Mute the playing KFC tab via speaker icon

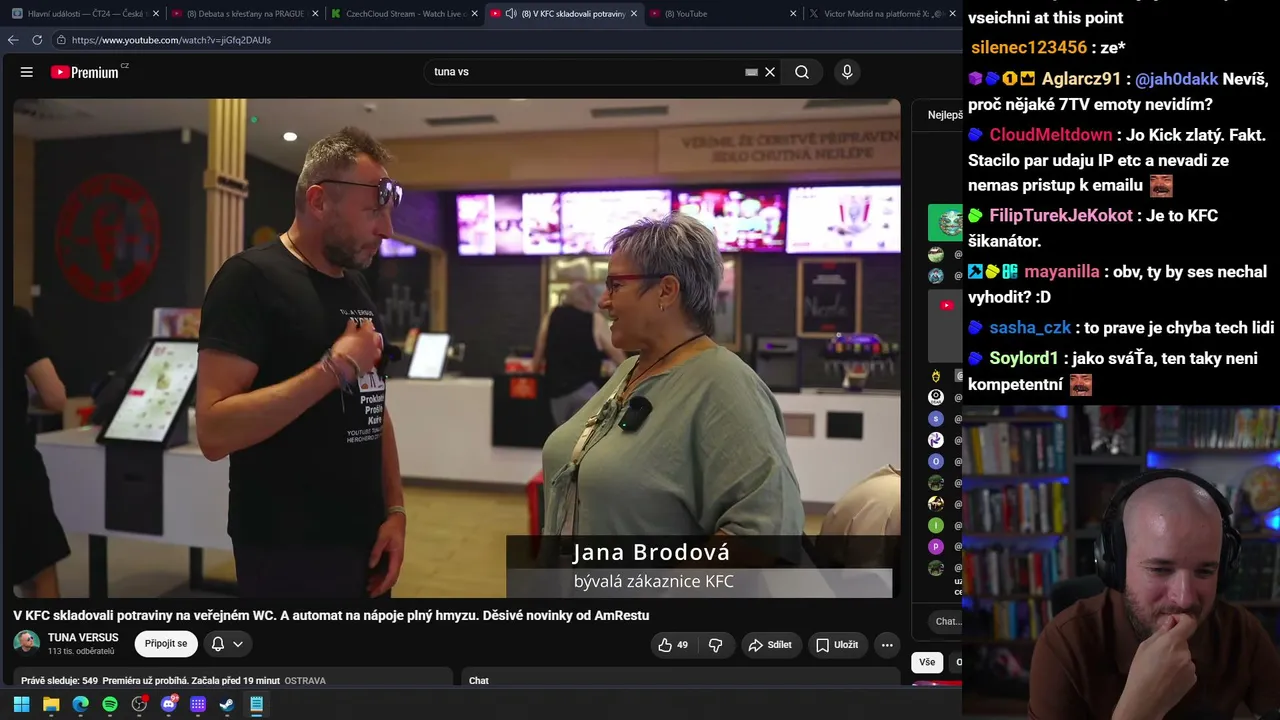pyautogui.click(x=511, y=14)
